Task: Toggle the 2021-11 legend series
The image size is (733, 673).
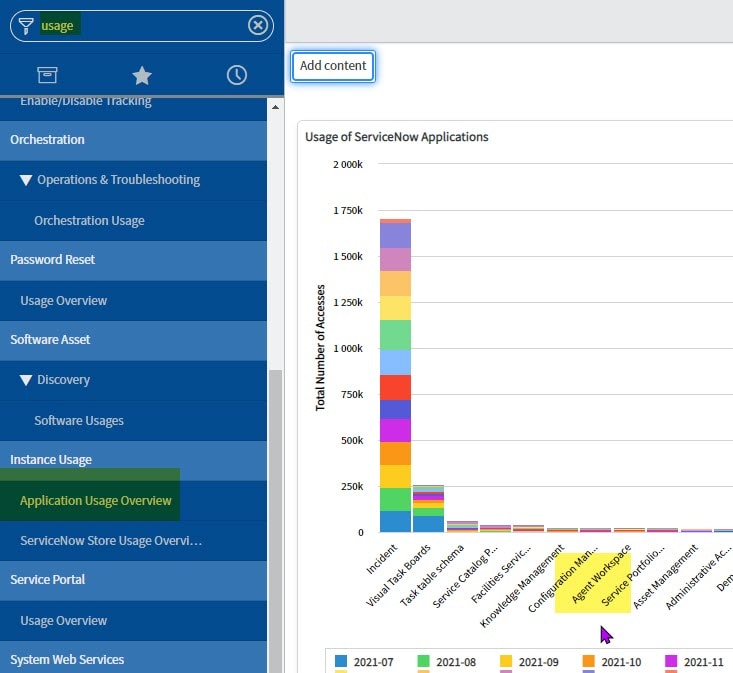Action: pyautogui.click(x=694, y=662)
